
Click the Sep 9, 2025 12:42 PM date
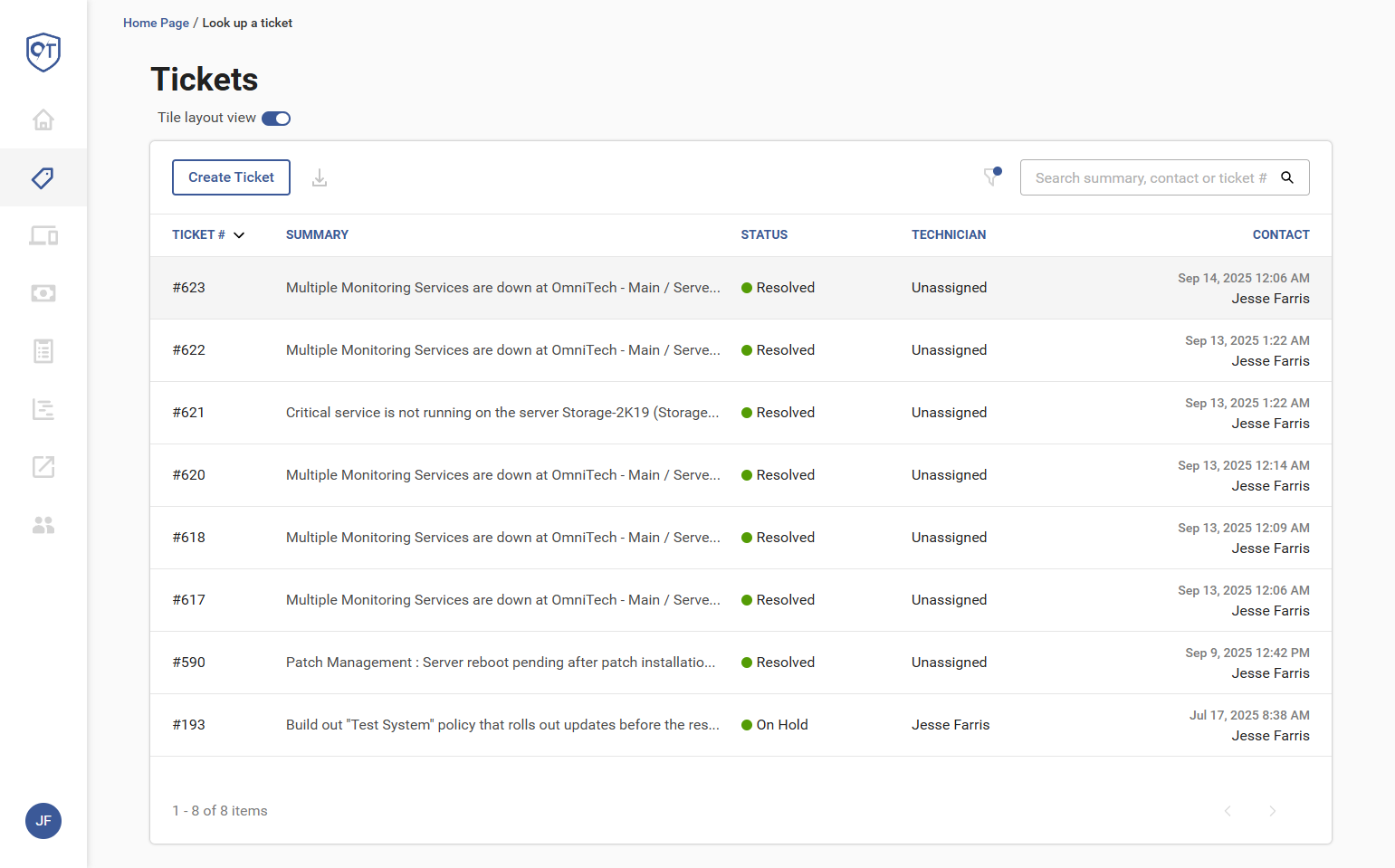(x=1247, y=653)
